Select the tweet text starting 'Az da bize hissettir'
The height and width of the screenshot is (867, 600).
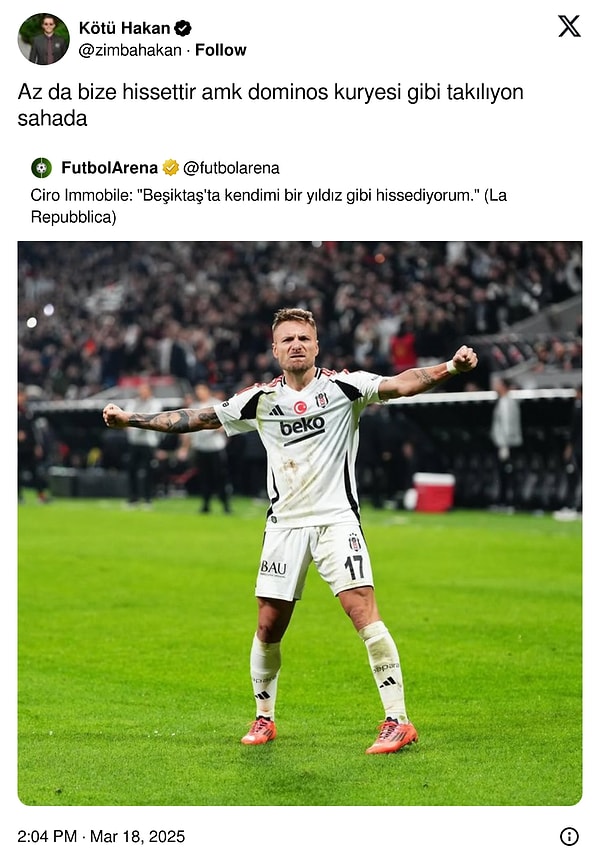tap(270, 105)
